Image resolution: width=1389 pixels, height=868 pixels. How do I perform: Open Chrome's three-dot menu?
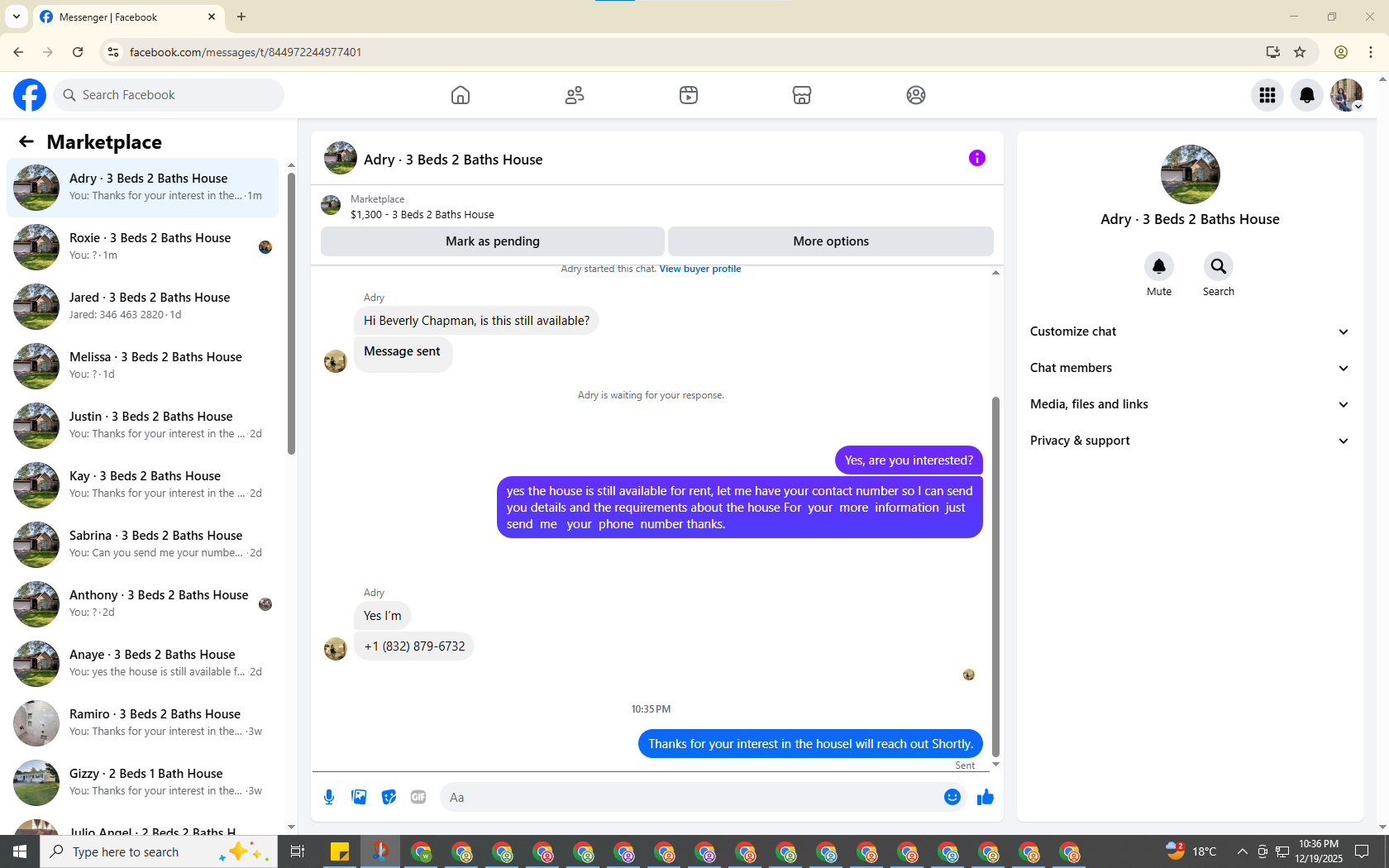point(1371,52)
